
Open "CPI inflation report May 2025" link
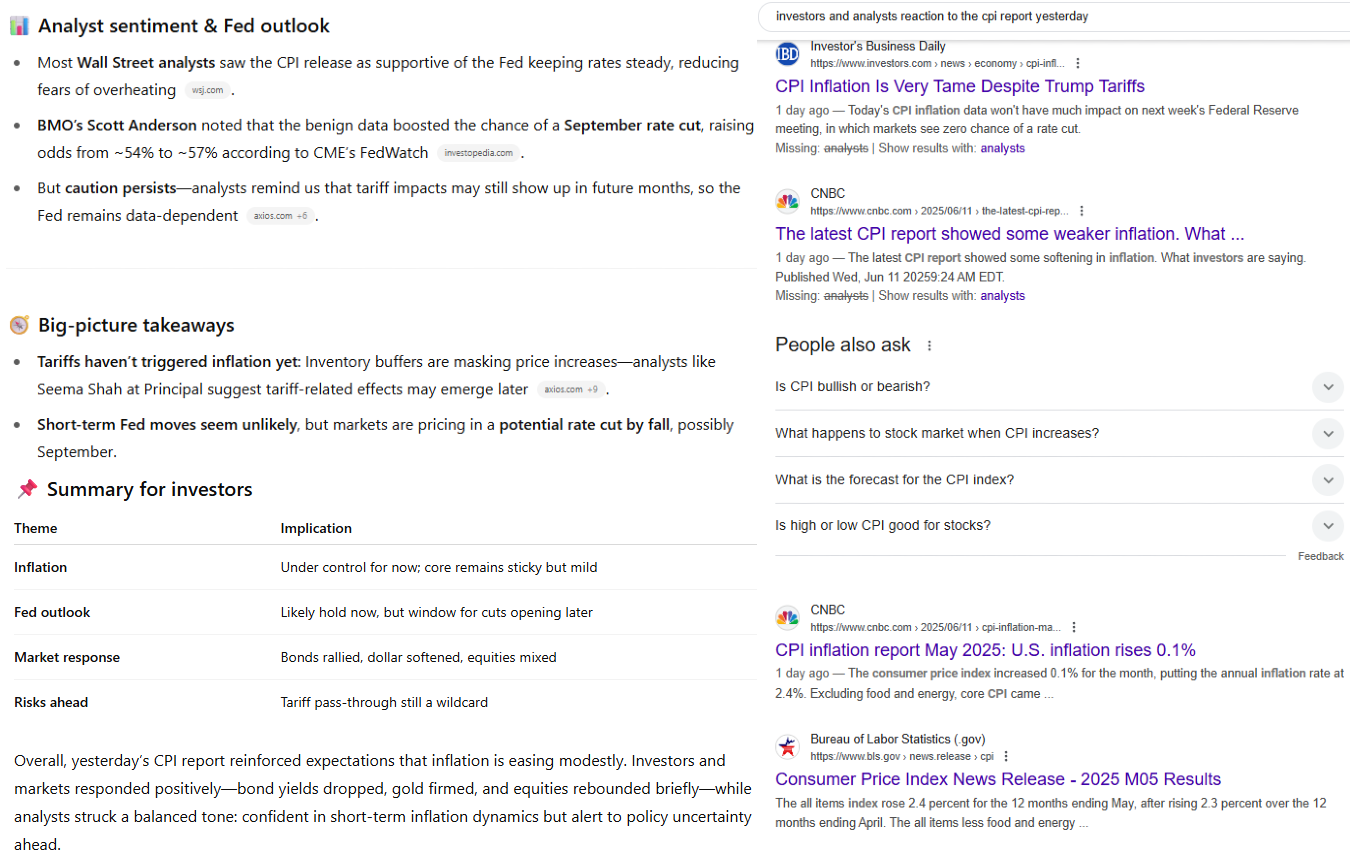coord(985,650)
